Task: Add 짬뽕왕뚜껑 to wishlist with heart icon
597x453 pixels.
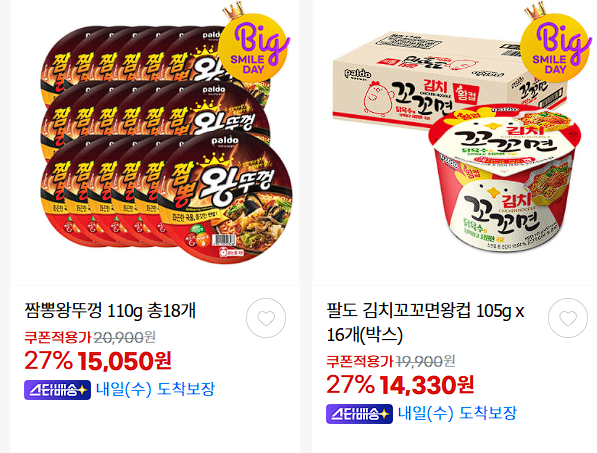Action: [x=266, y=318]
